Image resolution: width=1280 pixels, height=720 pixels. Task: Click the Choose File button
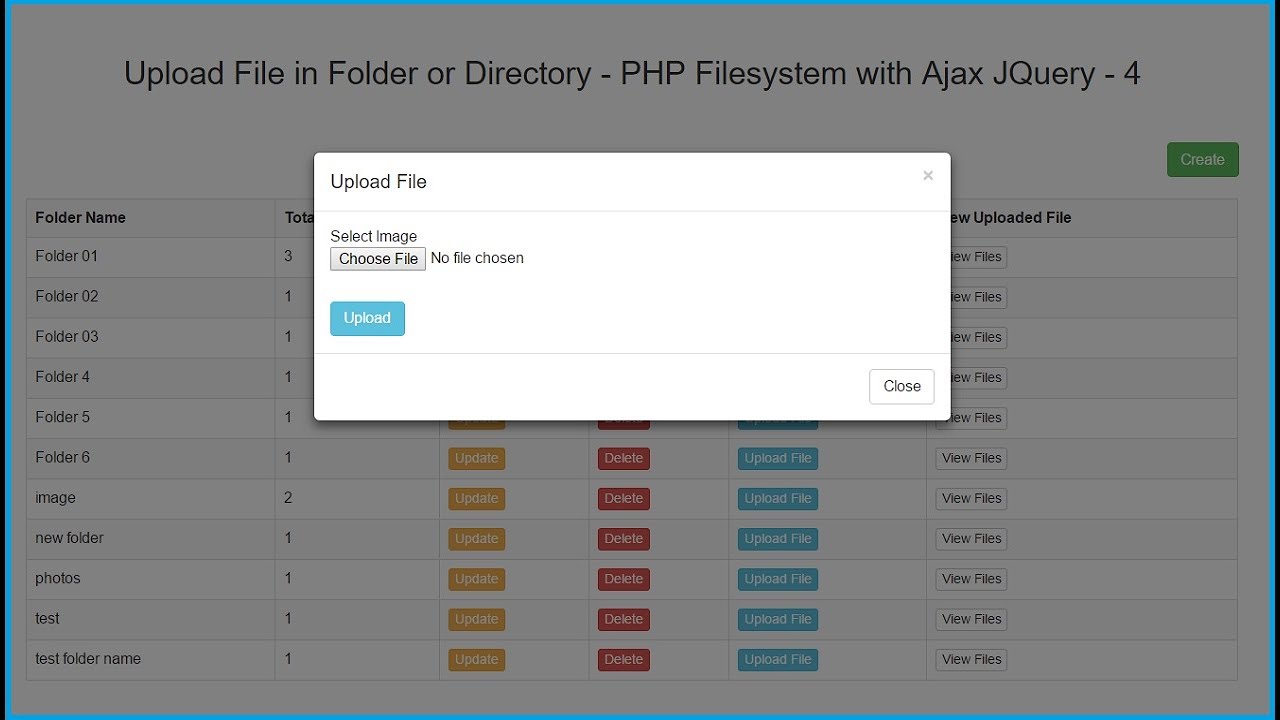tap(378, 259)
